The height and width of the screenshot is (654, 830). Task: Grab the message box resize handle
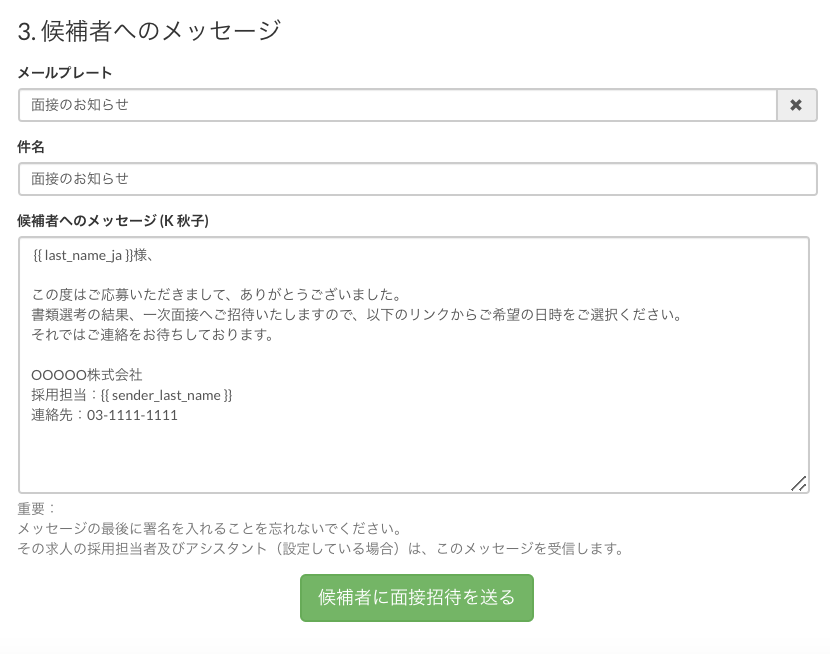pos(798,483)
